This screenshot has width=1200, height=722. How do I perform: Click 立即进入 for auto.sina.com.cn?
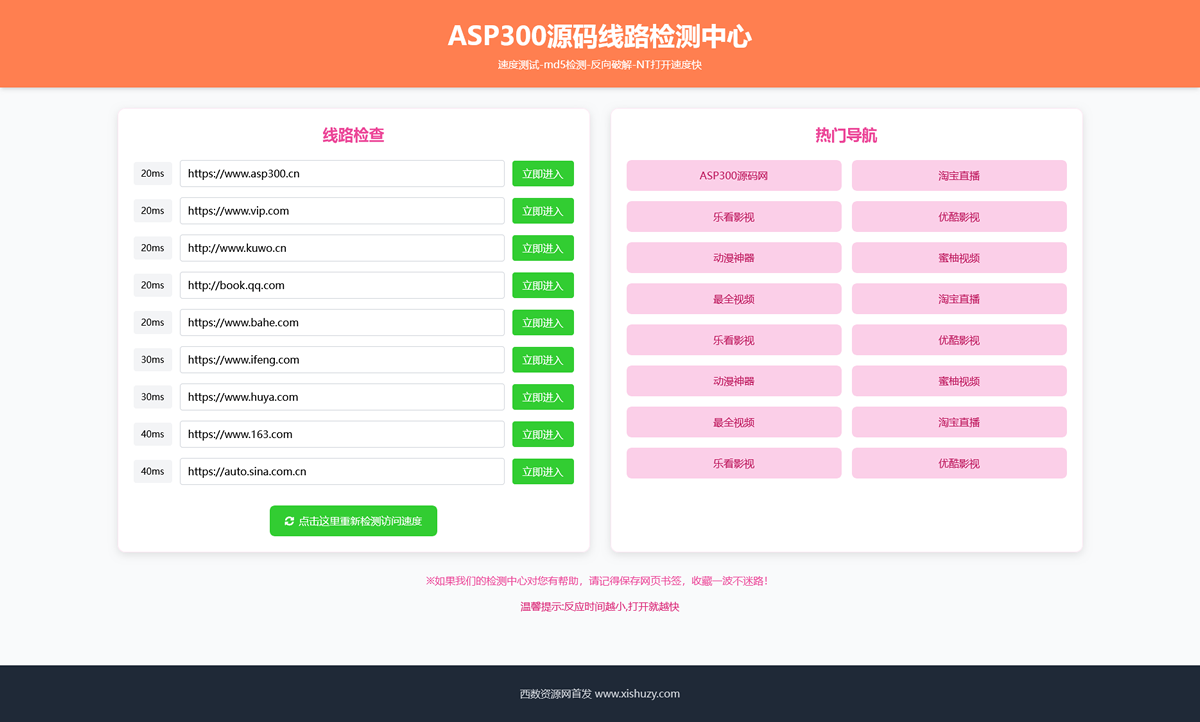543,471
